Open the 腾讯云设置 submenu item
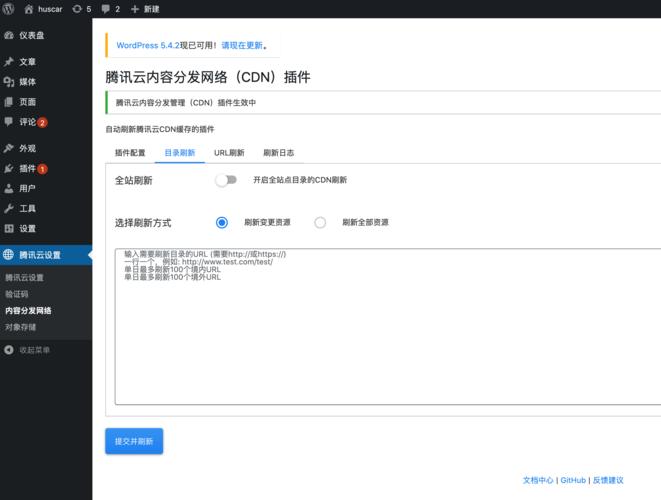This screenshot has height=500, width=661. (24, 277)
